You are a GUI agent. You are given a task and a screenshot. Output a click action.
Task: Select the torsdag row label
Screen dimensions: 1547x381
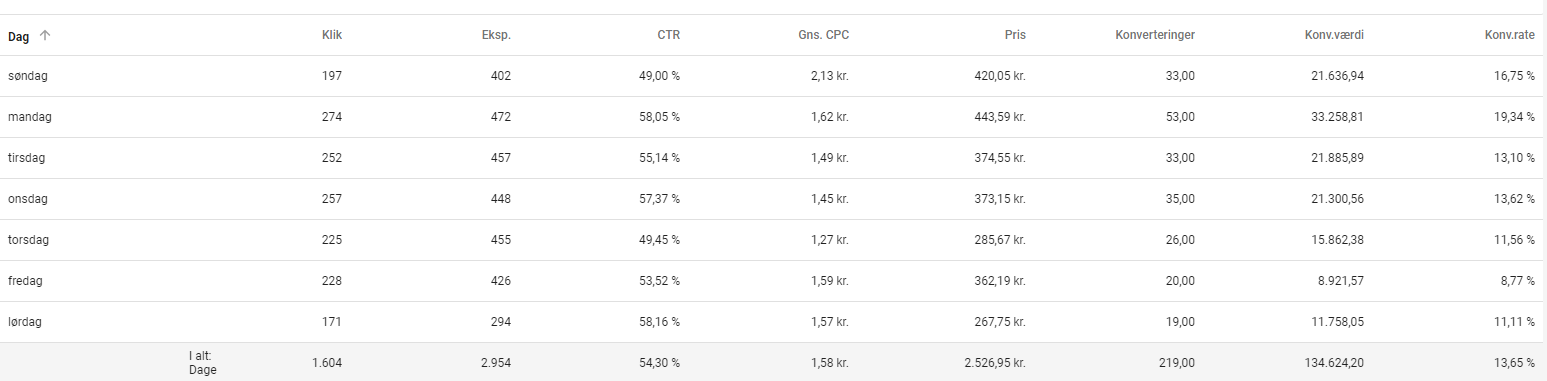[28, 240]
